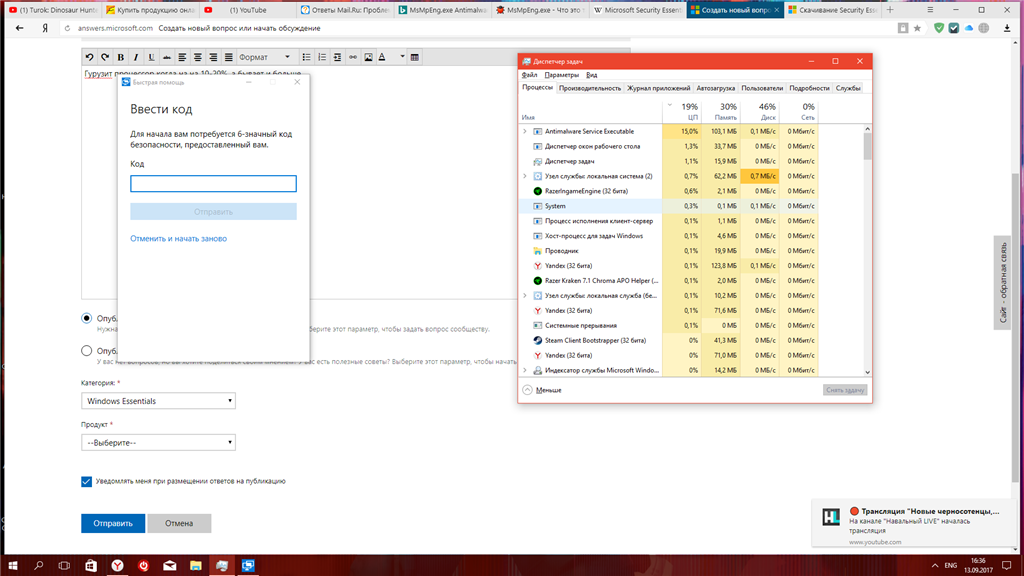Switch to 'Производительность' tab
This screenshot has width=1024, height=576.
click(x=590, y=88)
